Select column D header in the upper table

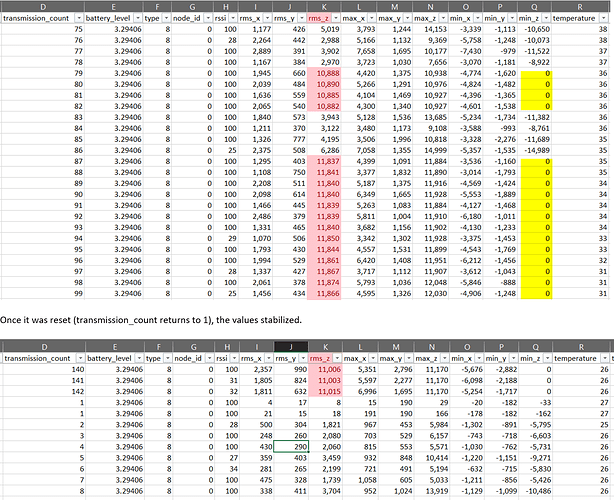click(x=43, y=7)
